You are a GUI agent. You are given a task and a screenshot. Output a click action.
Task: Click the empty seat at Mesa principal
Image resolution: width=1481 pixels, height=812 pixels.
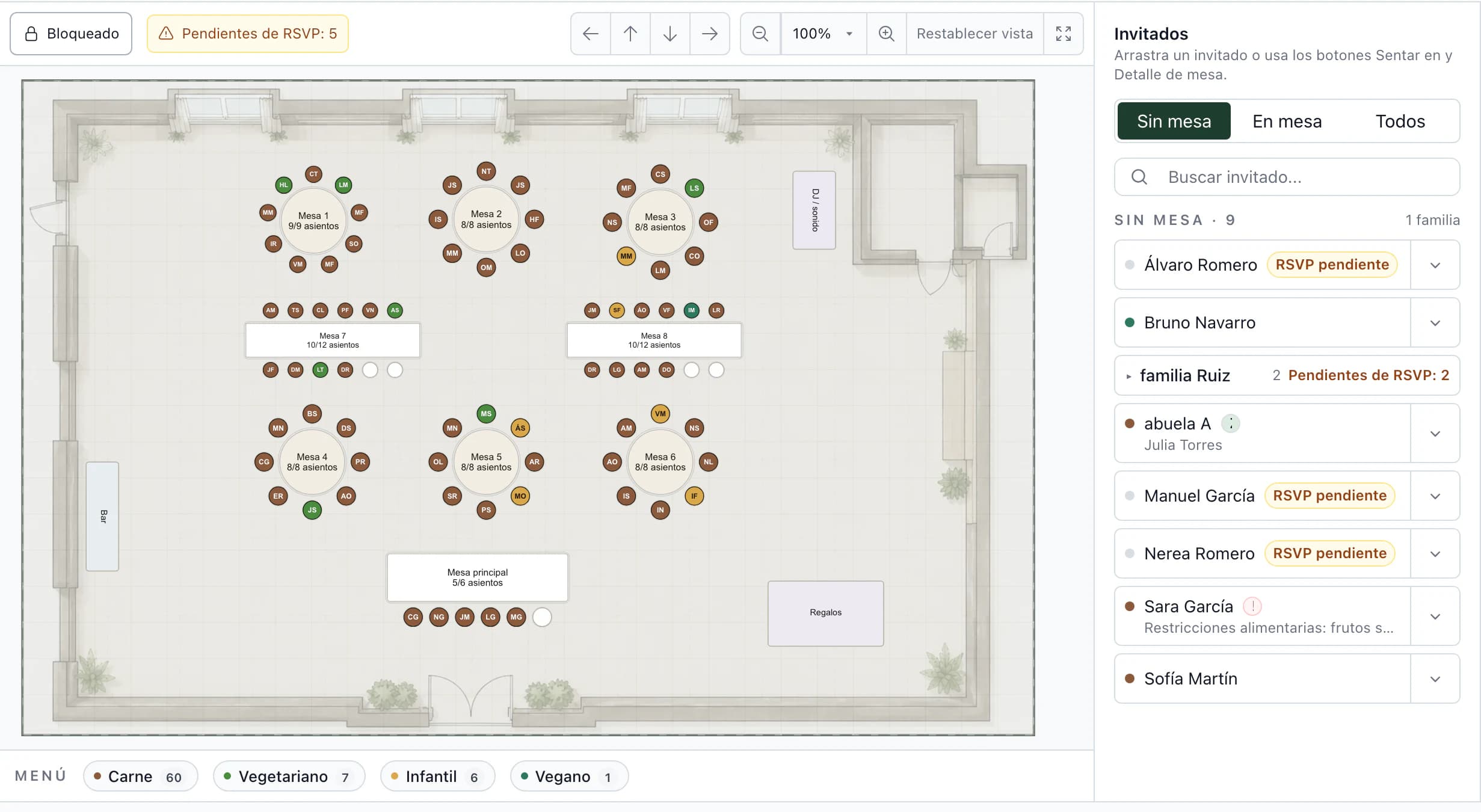542,617
